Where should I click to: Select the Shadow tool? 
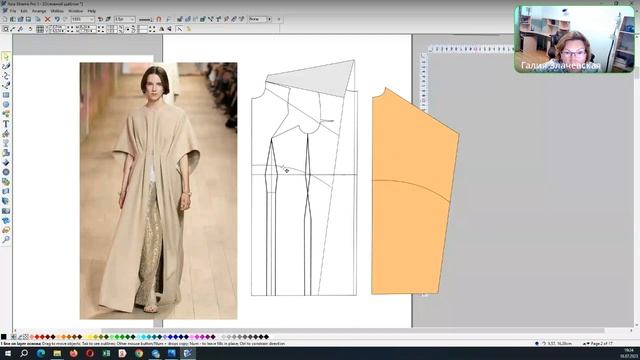pyautogui.click(x=6, y=153)
